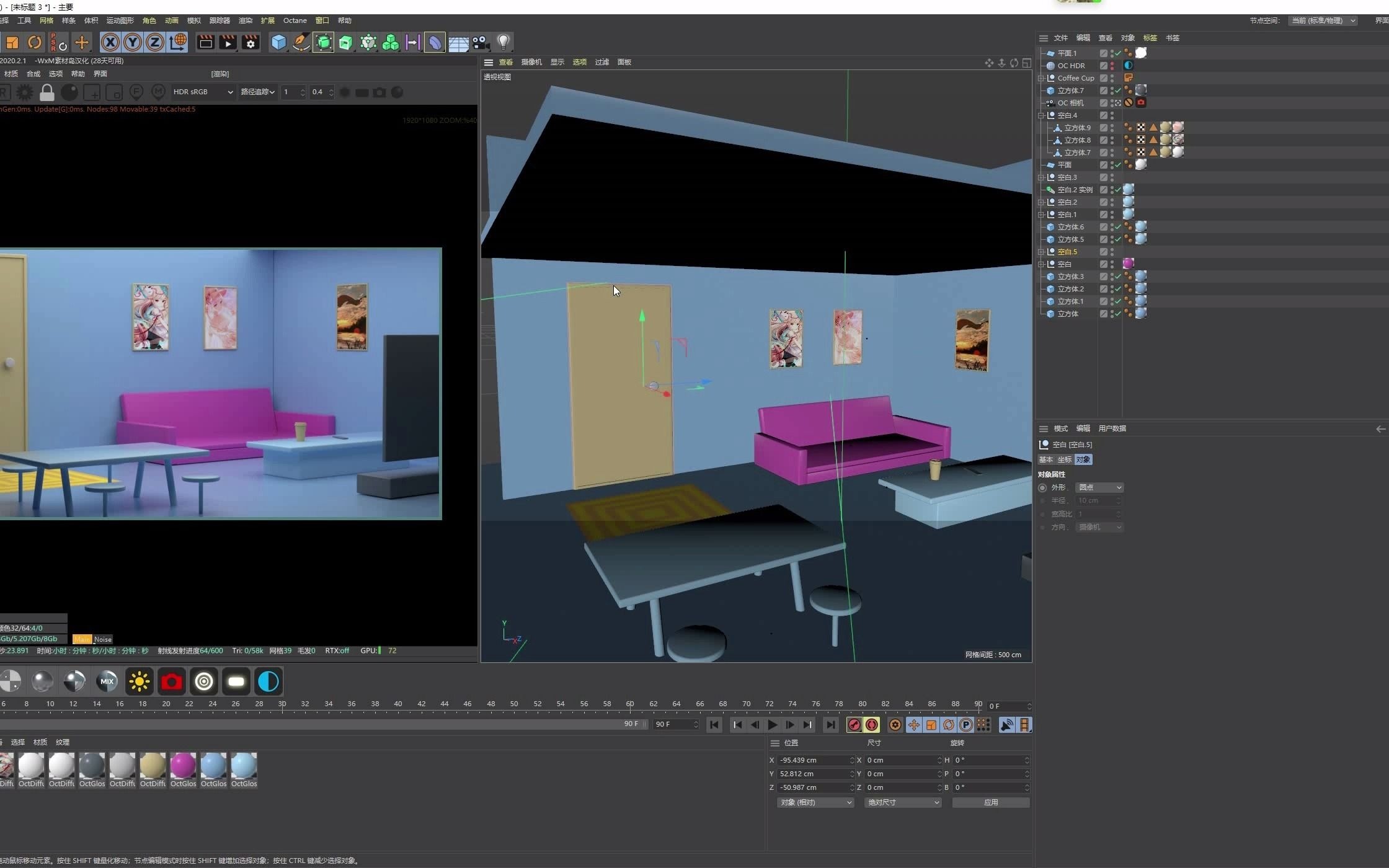Viewport: 1389px width, 868px height.
Task: Click the light bulb icon in toolbar
Action: [504, 42]
